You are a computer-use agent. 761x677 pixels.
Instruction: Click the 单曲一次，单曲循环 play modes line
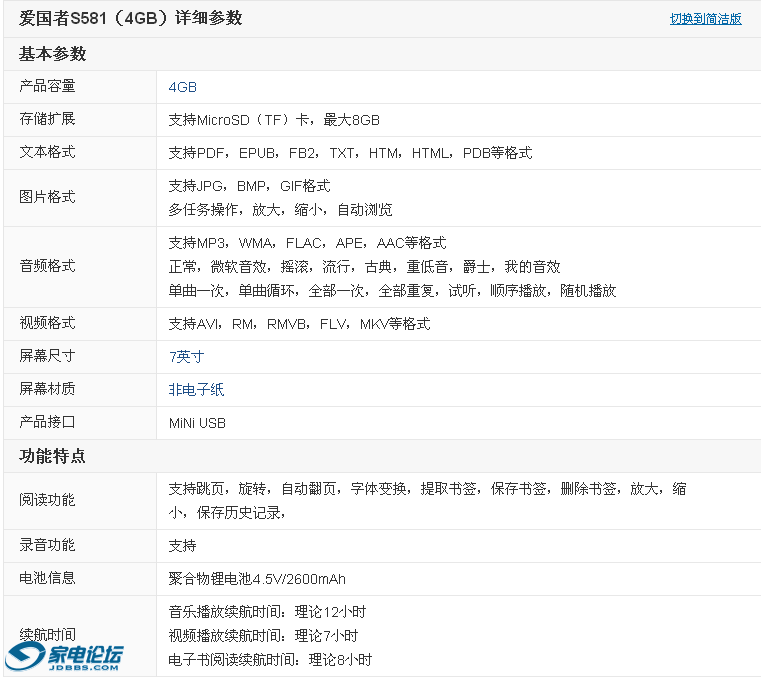coord(392,291)
